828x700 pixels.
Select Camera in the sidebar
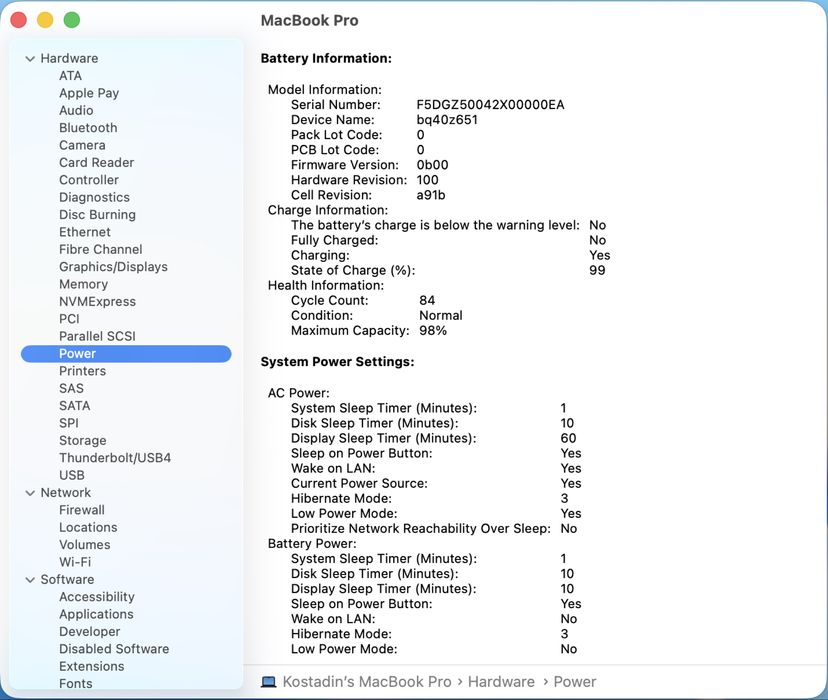tap(82, 145)
